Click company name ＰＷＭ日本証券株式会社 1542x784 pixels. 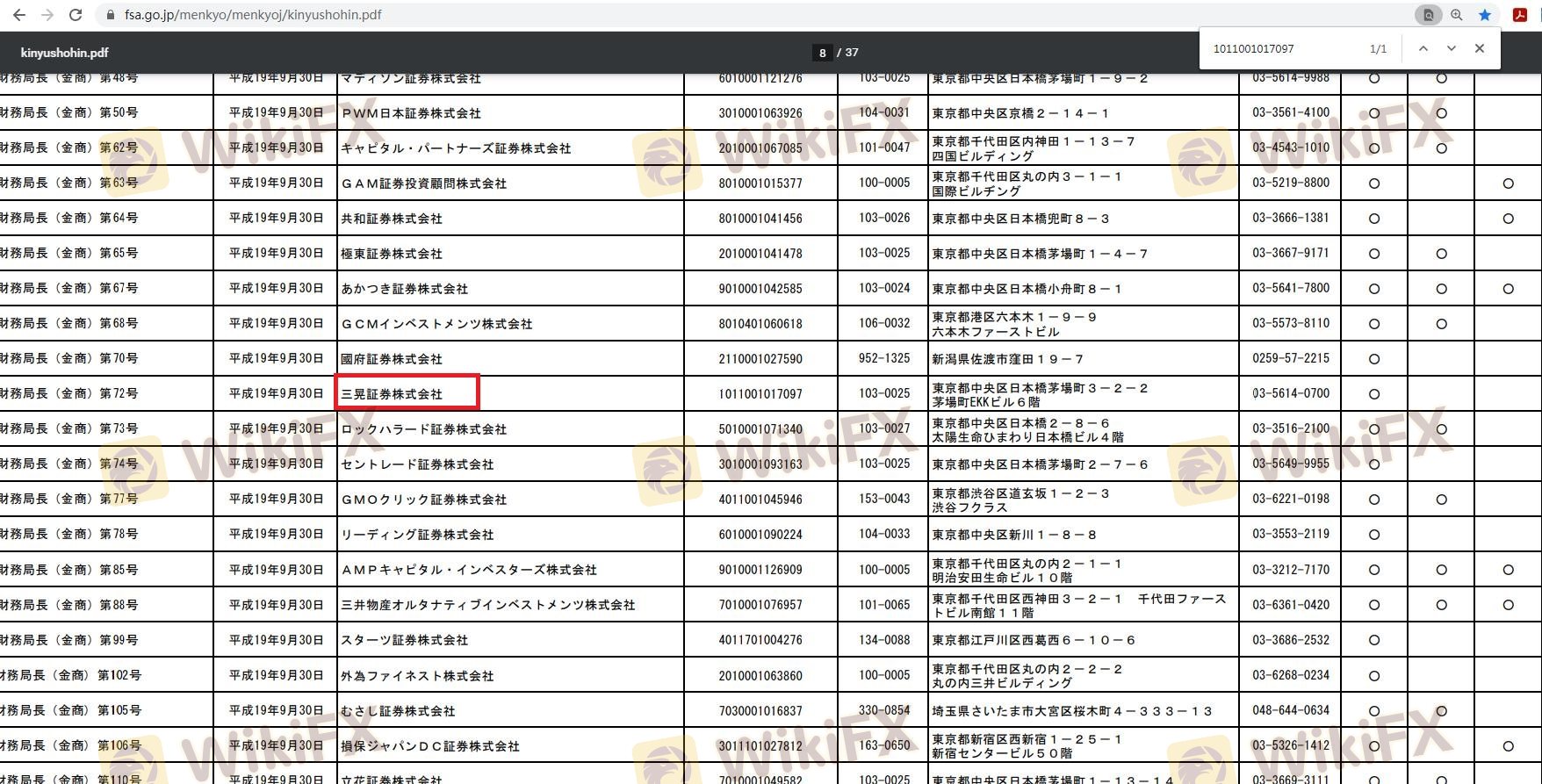(x=411, y=113)
